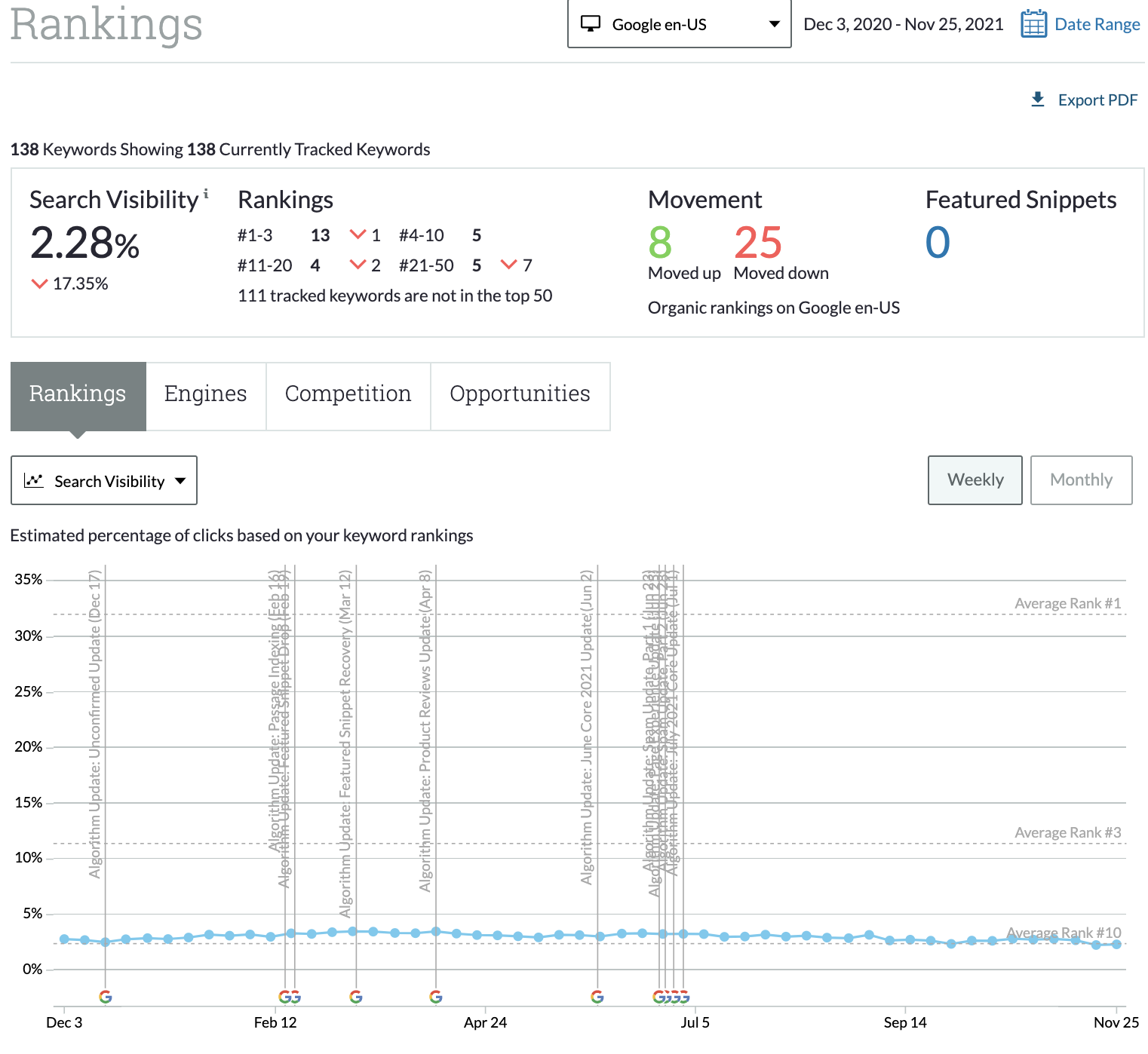Switch chart to Weekly view

[975, 480]
